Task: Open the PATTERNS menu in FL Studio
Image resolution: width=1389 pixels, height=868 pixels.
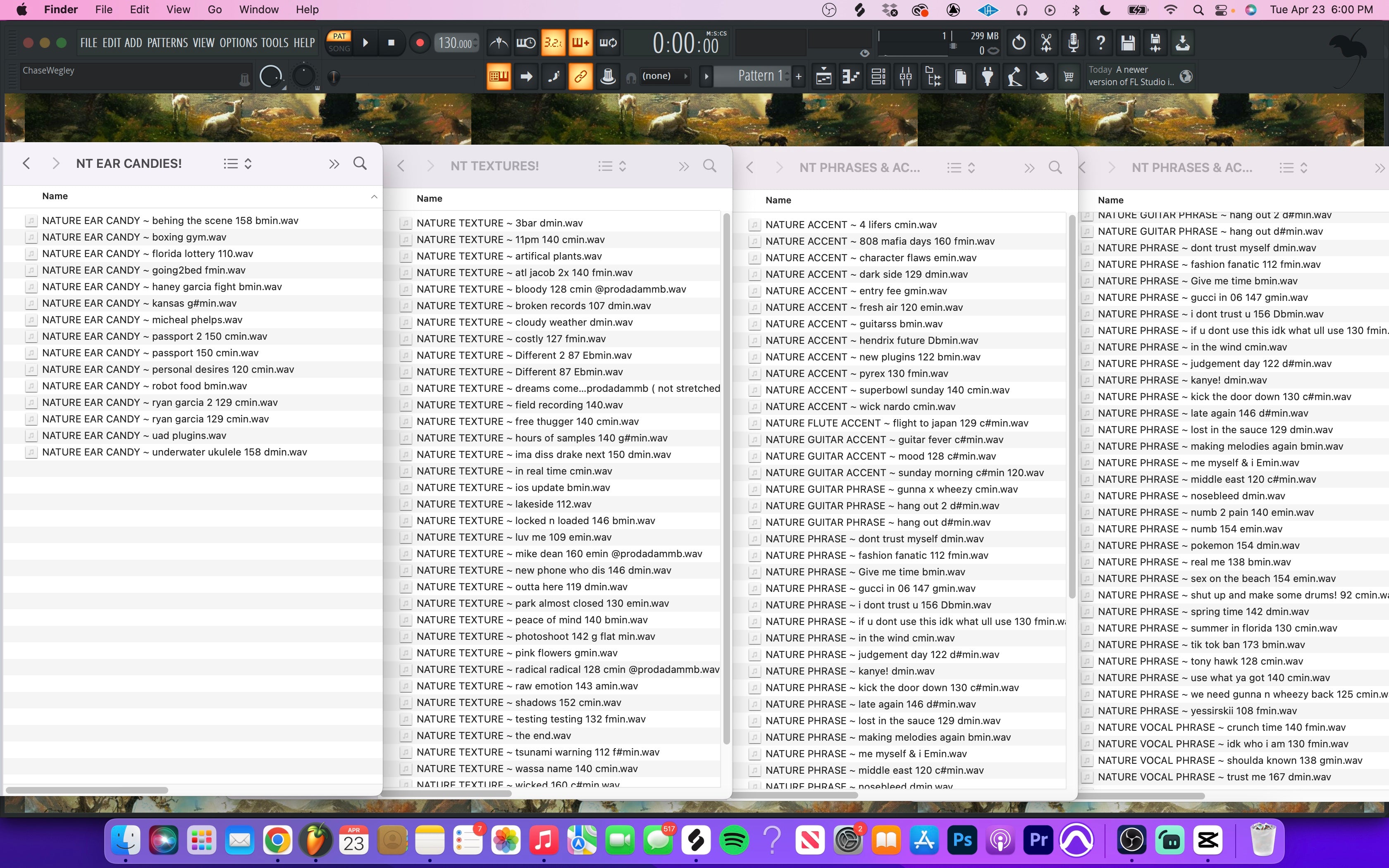Action: (x=167, y=43)
